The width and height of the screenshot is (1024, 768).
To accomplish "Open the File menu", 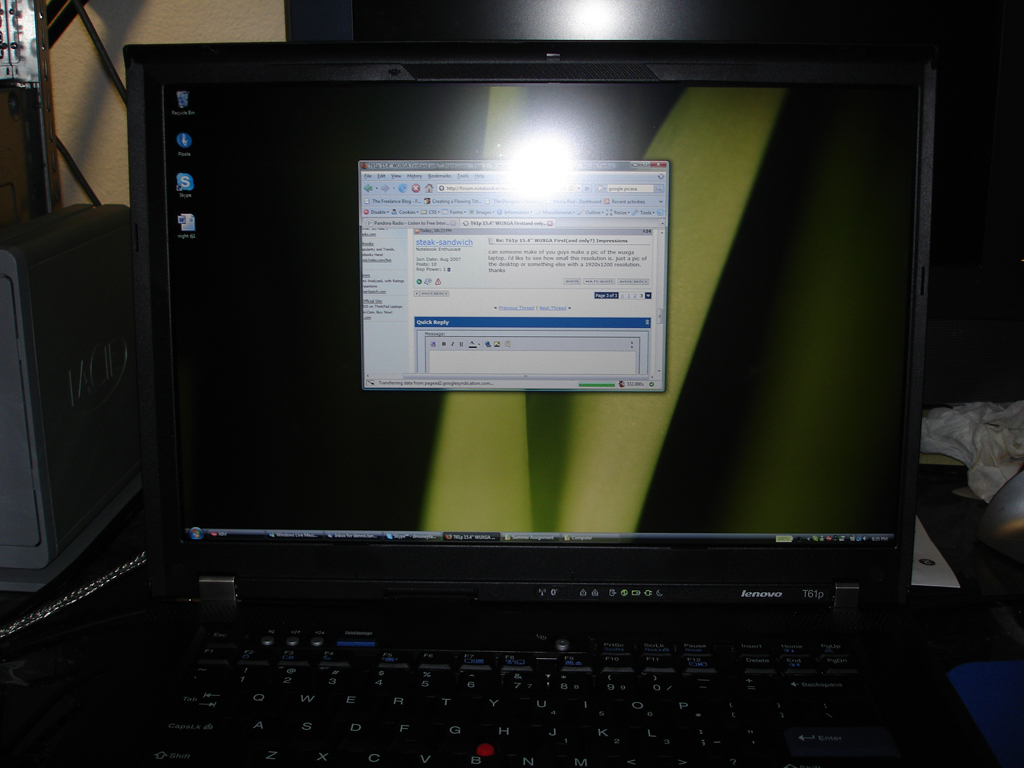I will 368,176.
